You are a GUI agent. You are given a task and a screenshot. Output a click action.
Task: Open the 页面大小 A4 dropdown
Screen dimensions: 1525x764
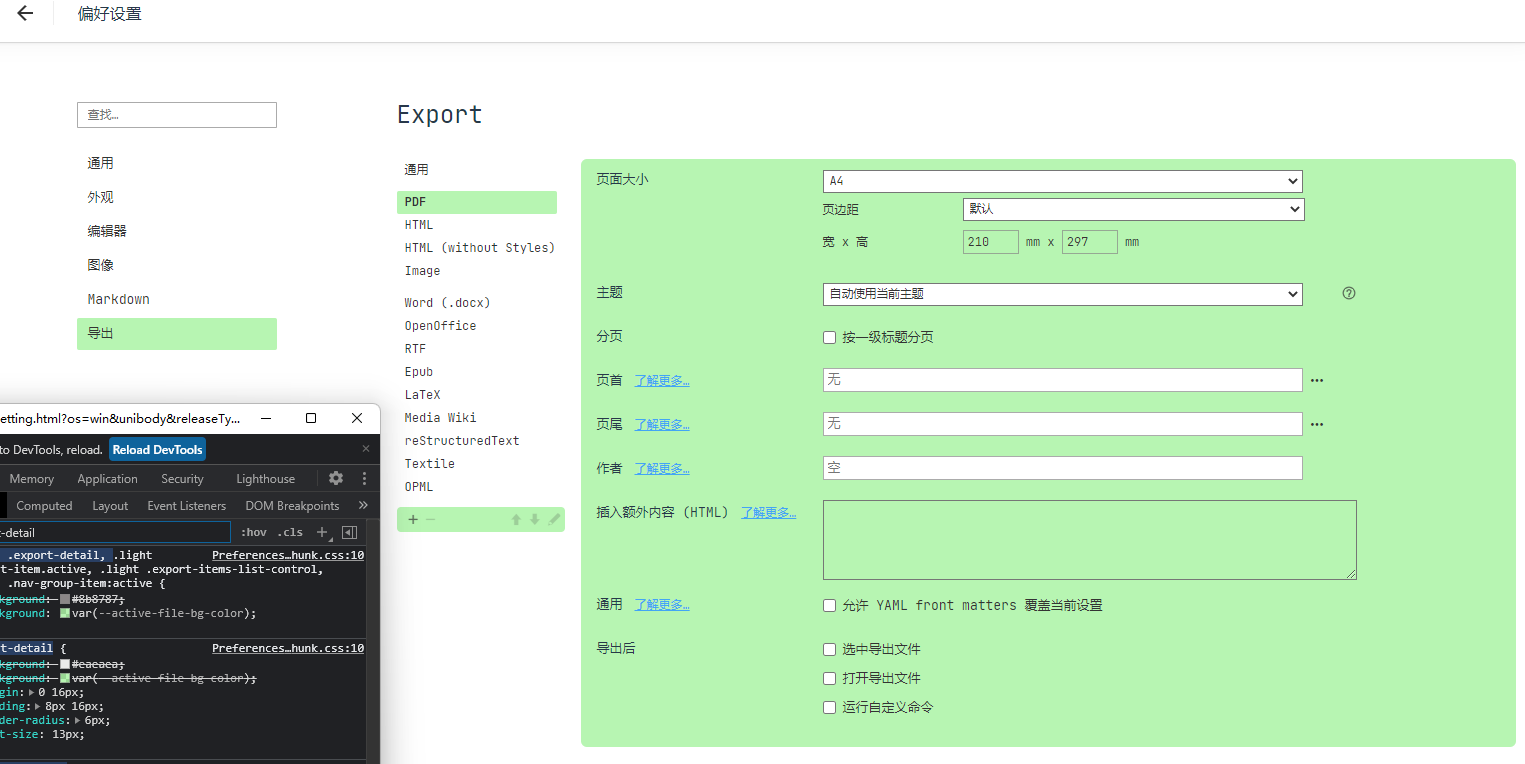click(x=1063, y=181)
